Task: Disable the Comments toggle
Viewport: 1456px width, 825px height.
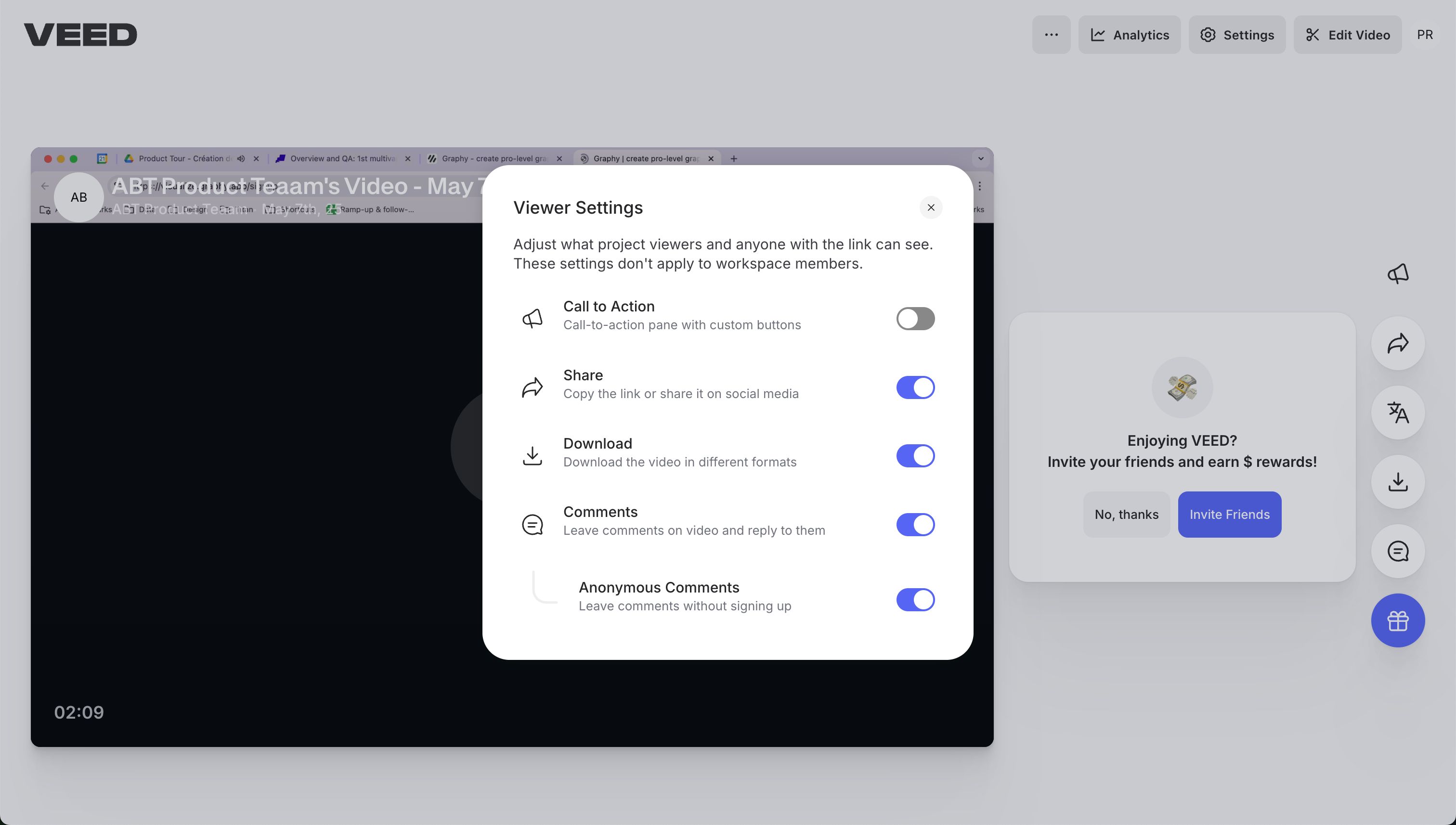Action: [x=915, y=525]
